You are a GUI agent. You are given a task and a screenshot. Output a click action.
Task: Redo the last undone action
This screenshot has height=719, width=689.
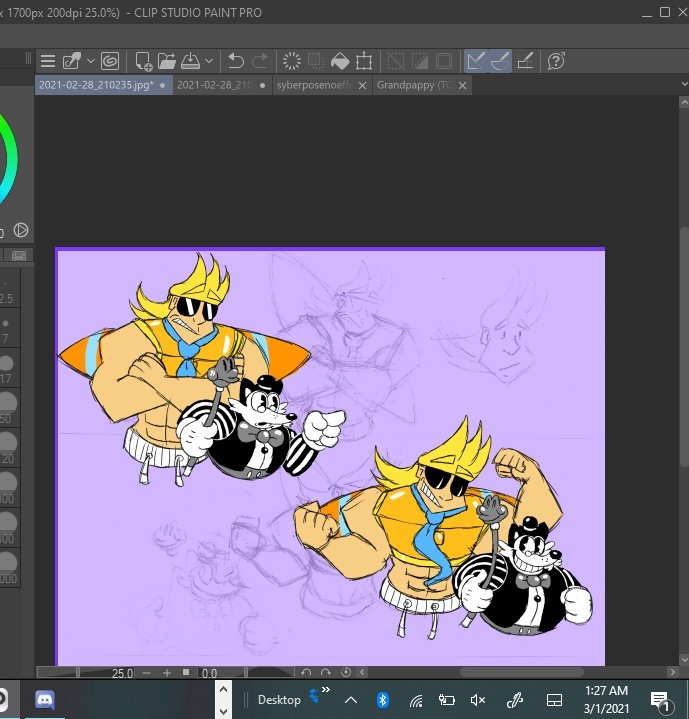pos(260,61)
